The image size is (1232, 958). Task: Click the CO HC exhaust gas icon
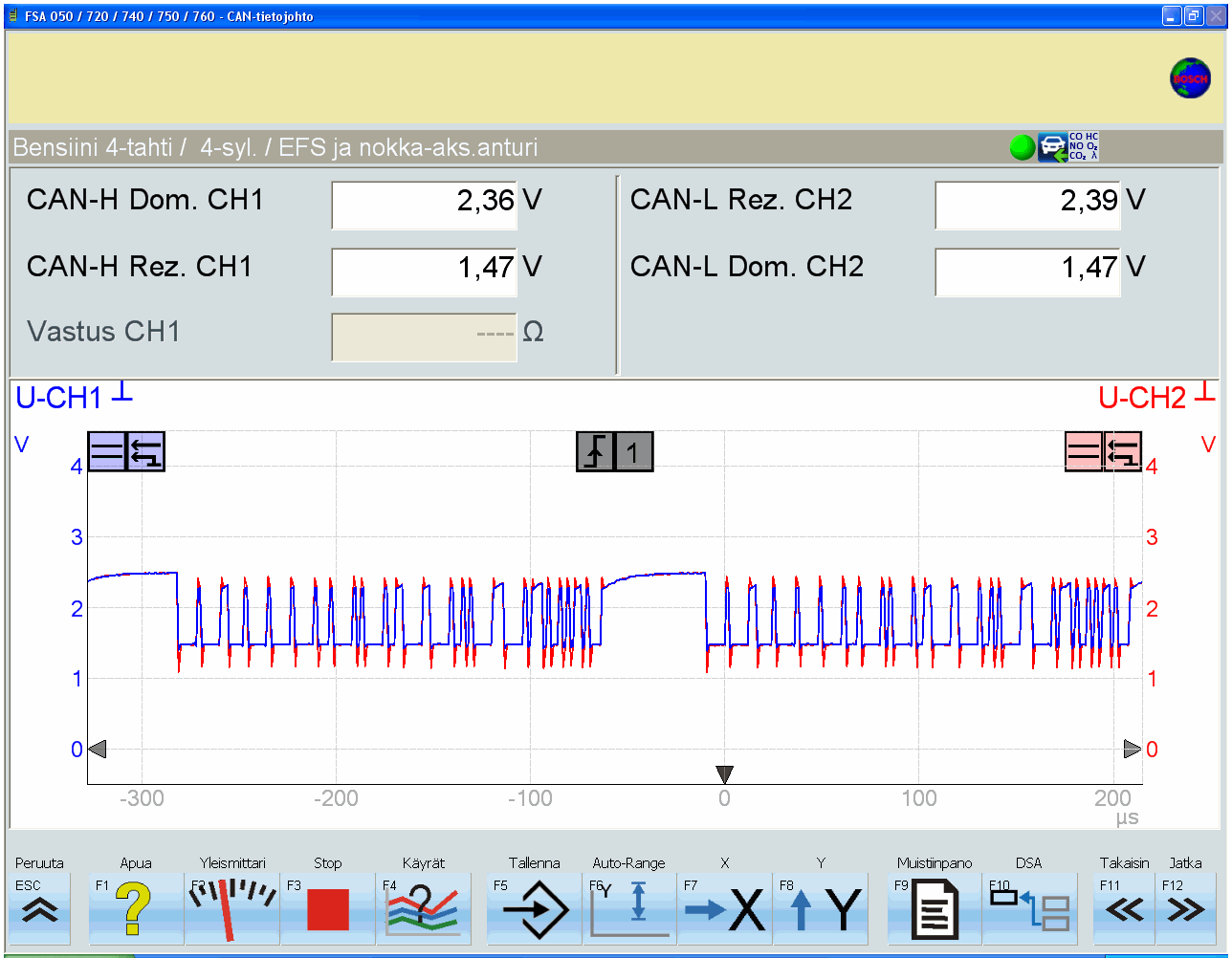pos(1084,147)
